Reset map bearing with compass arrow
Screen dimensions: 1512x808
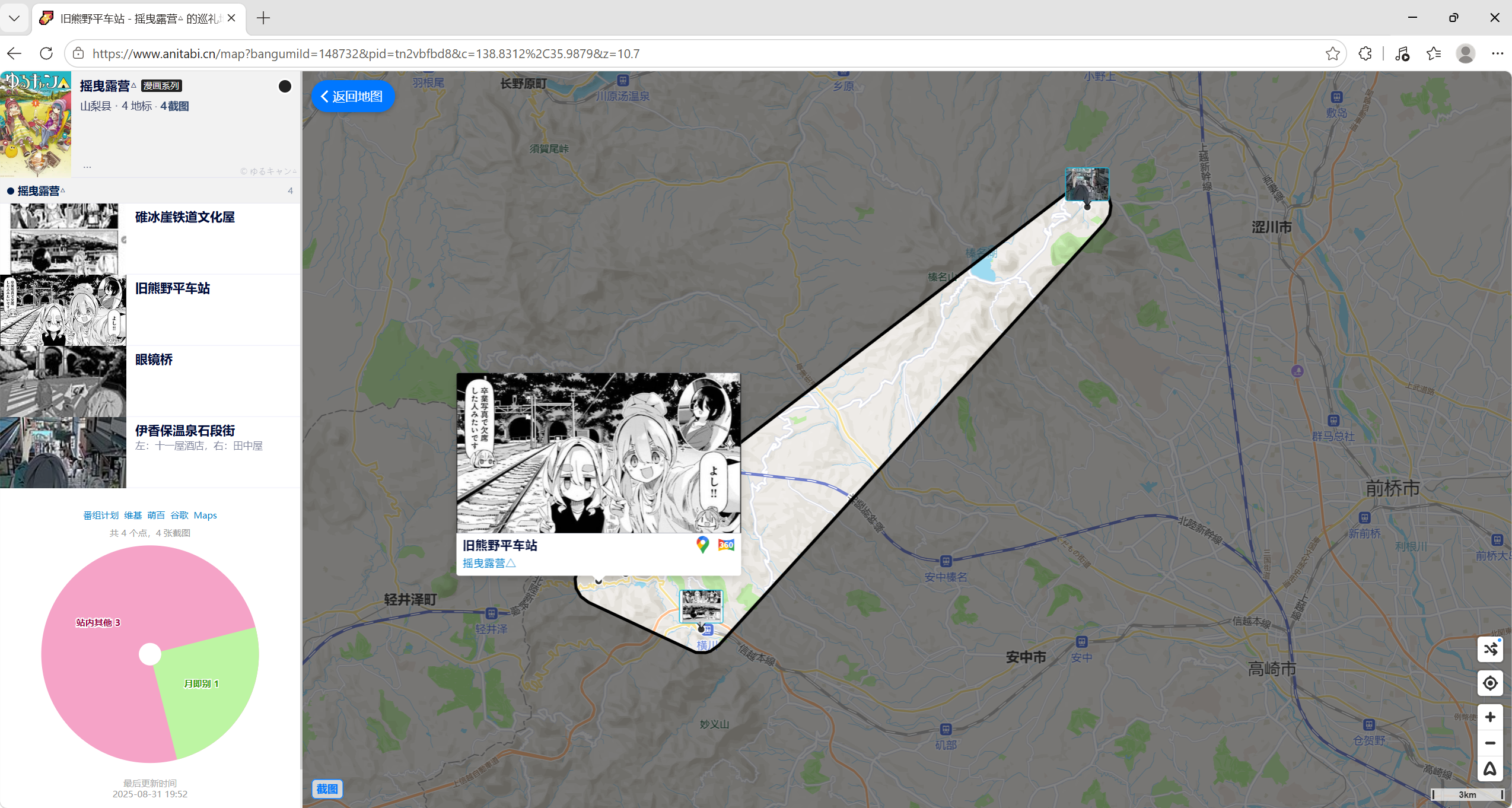[x=1490, y=769]
